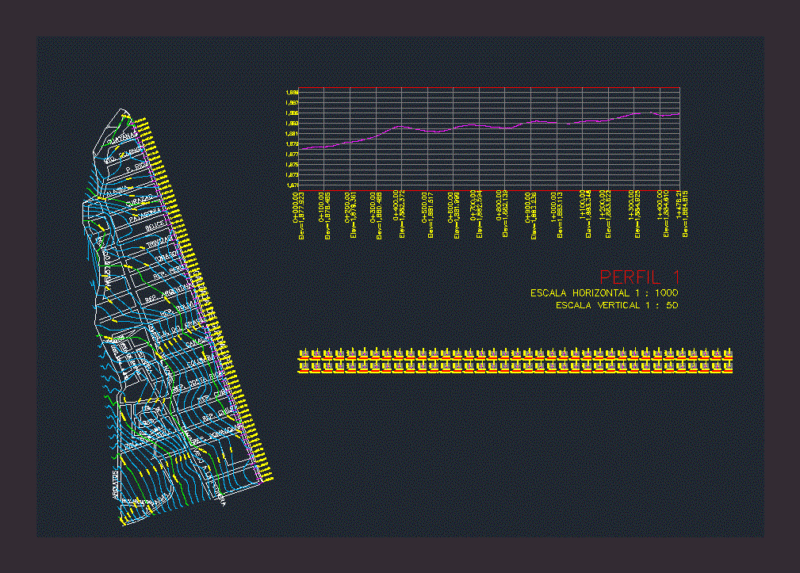Image resolution: width=800 pixels, height=573 pixels.
Task: Select the Elev=1,877.923 elevation label
Action: click(302, 216)
